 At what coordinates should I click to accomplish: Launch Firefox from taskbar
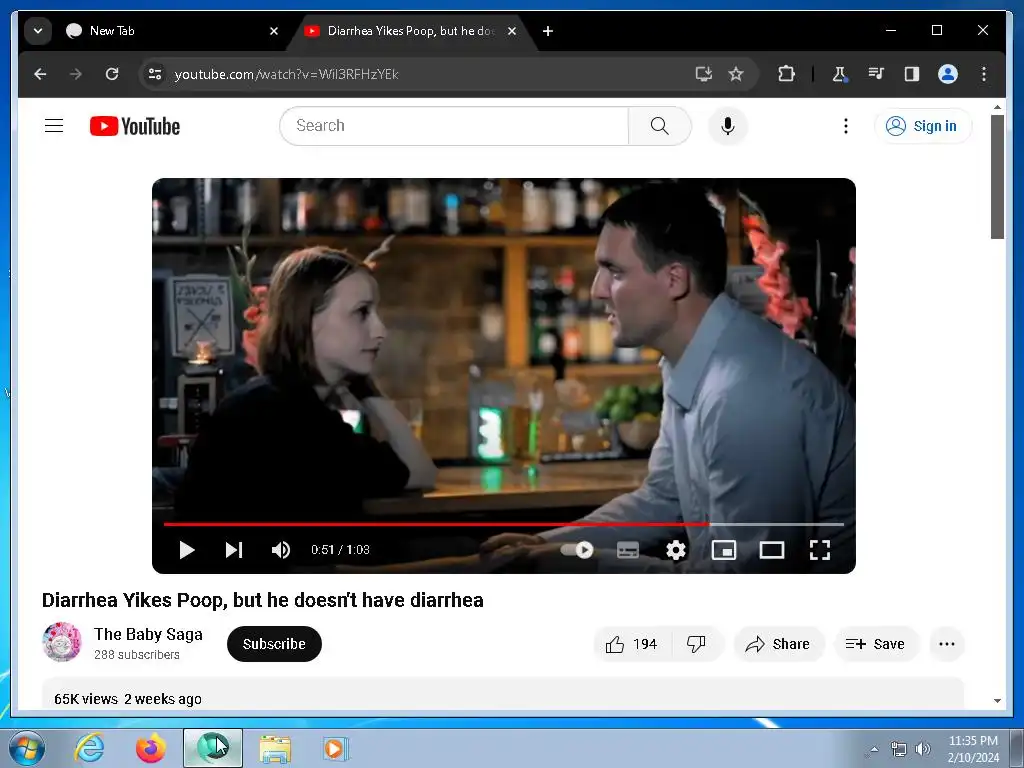click(x=150, y=748)
